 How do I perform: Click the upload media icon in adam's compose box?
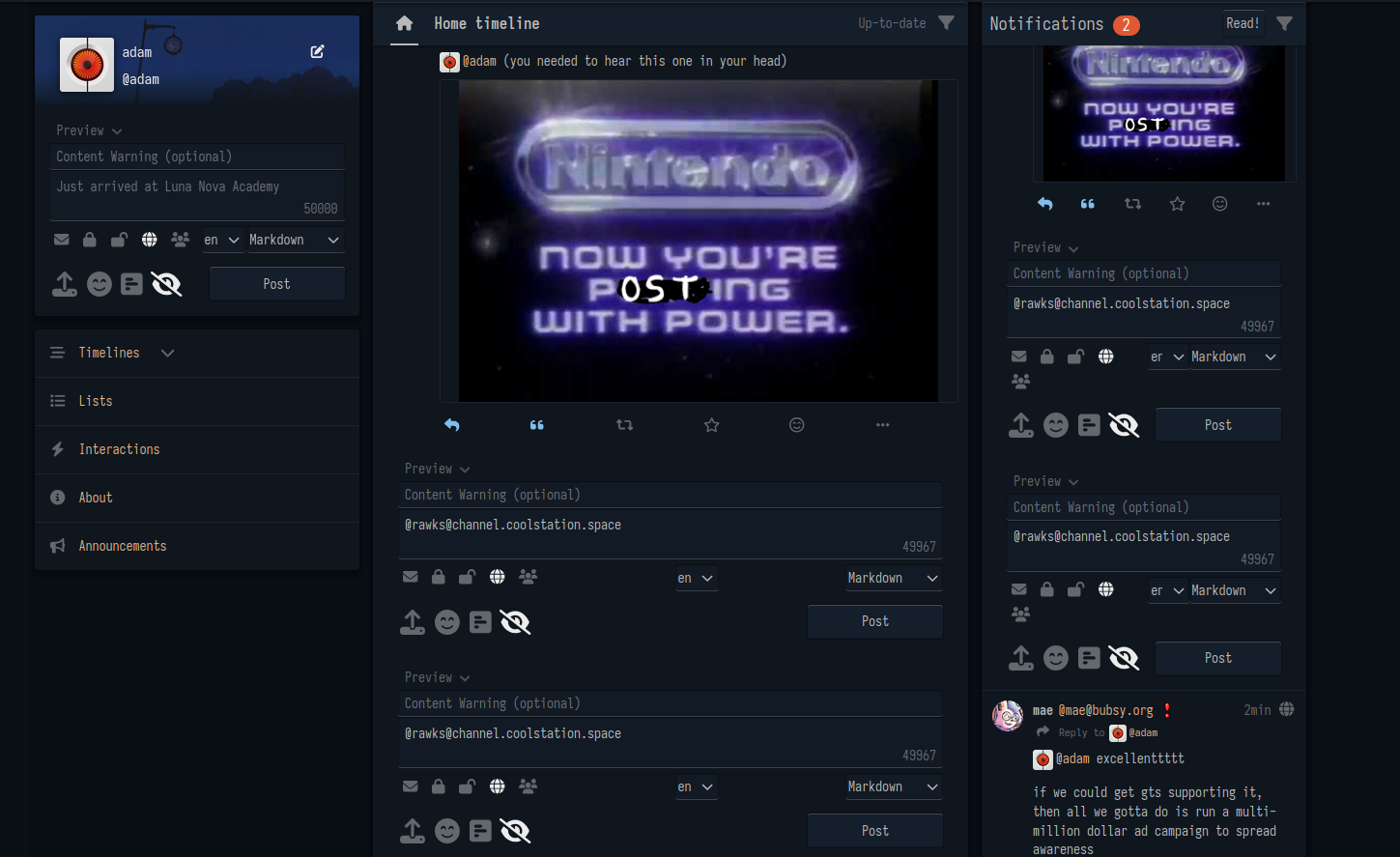coord(65,284)
